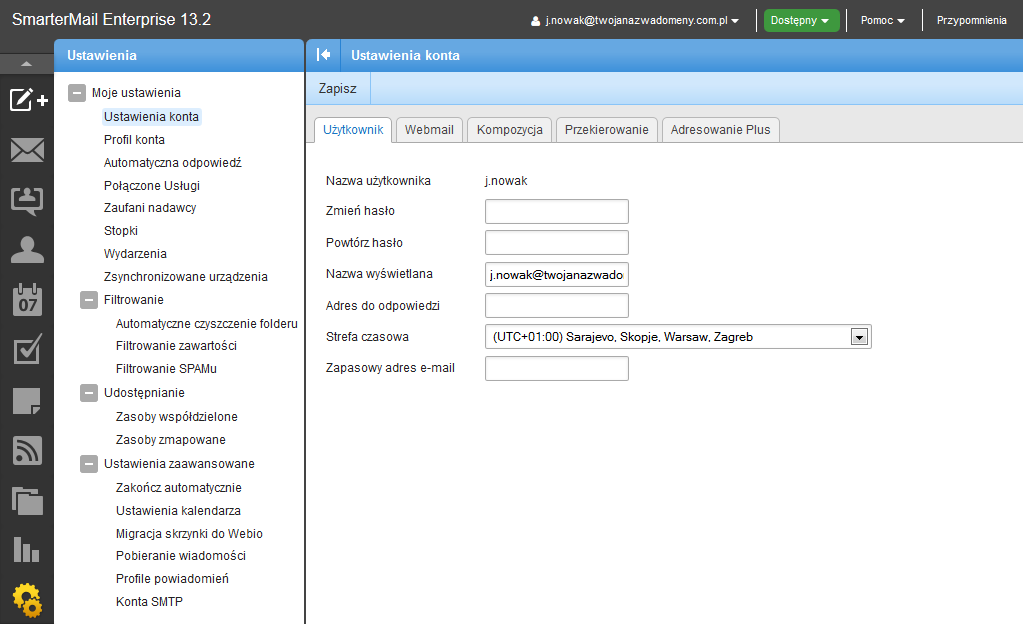Open the Contacts person icon
The image size is (1023, 624).
pos(27,250)
